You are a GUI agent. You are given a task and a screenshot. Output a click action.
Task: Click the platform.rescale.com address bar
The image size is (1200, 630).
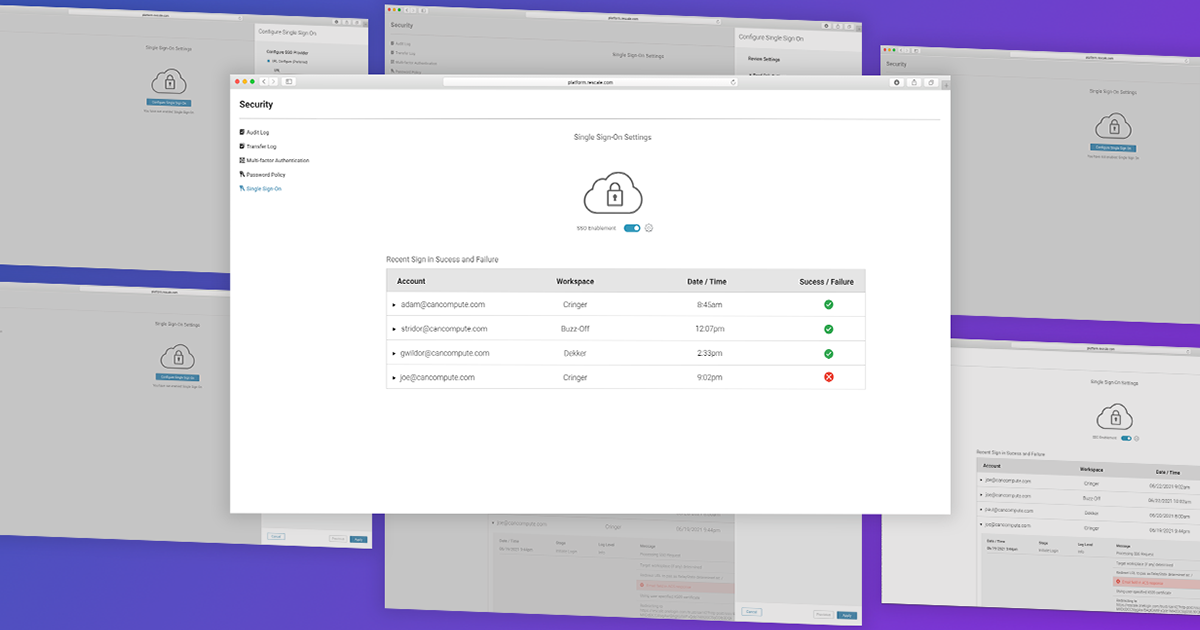click(590, 82)
